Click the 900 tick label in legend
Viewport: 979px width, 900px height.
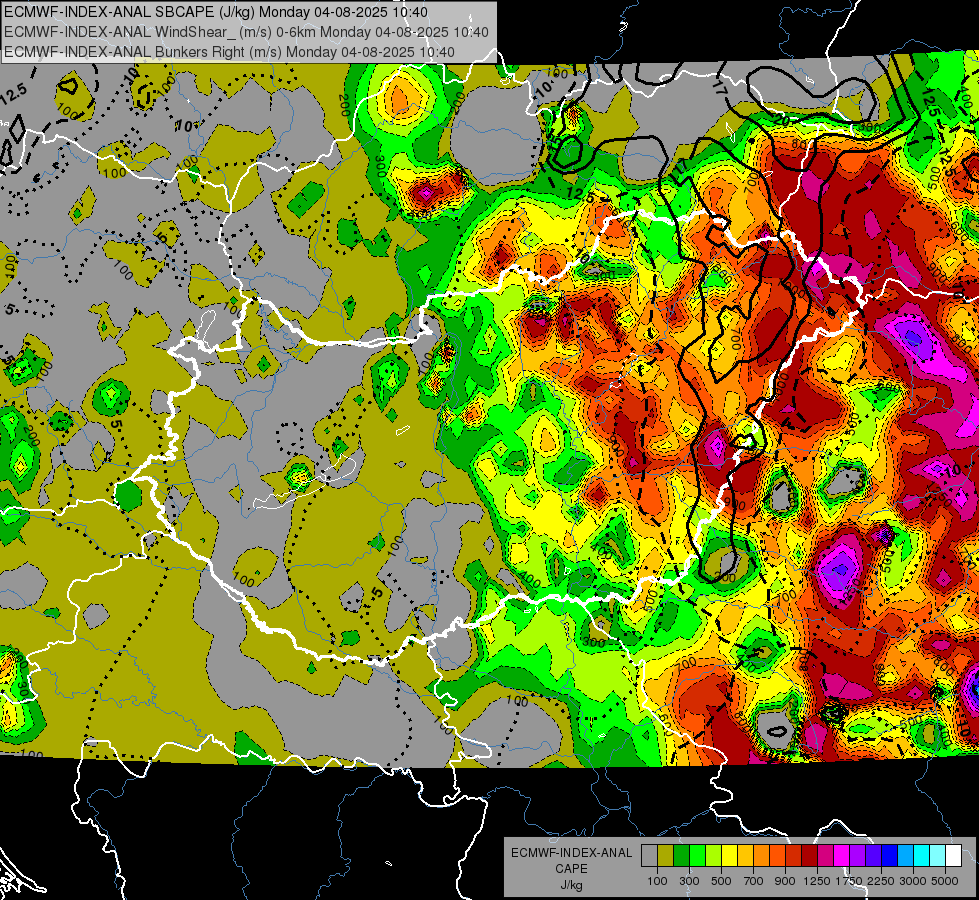(785, 881)
